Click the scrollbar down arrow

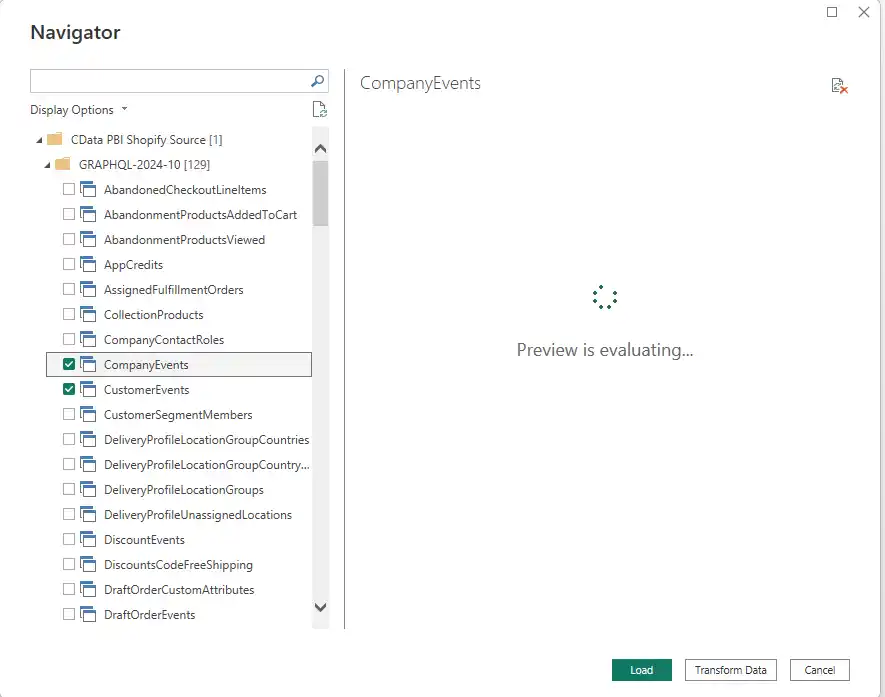tap(320, 606)
